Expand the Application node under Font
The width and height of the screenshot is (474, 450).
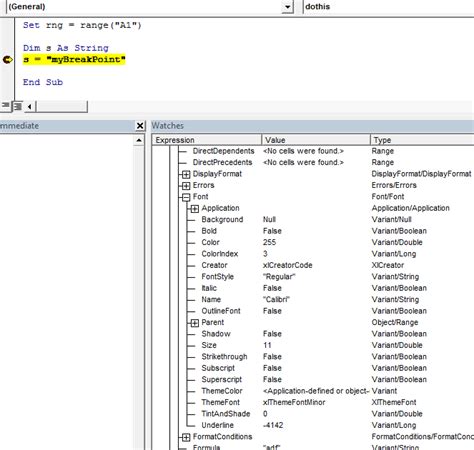point(195,209)
